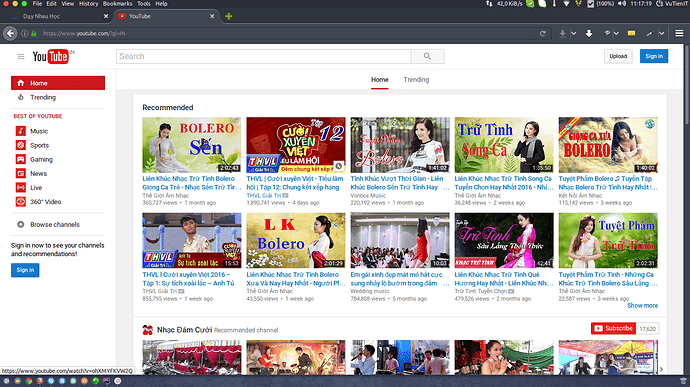690x387 pixels.
Task: Click the Nhạc Đám Cưới channel avatar
Action: click(x=147, y=330)
